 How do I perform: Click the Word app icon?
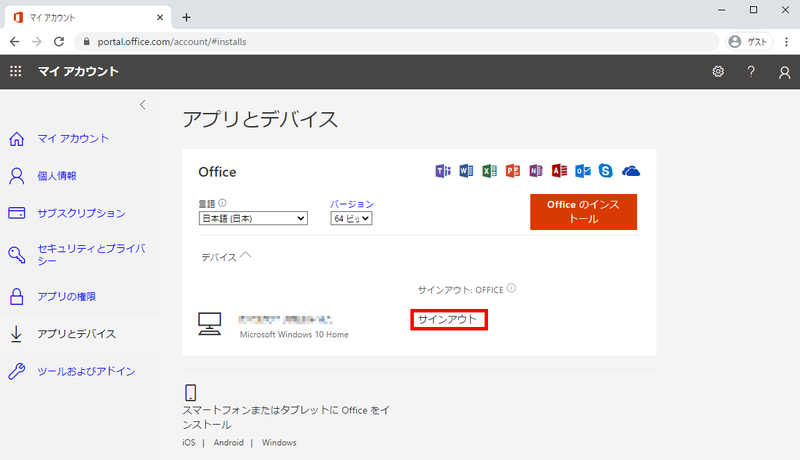(466, 171)
